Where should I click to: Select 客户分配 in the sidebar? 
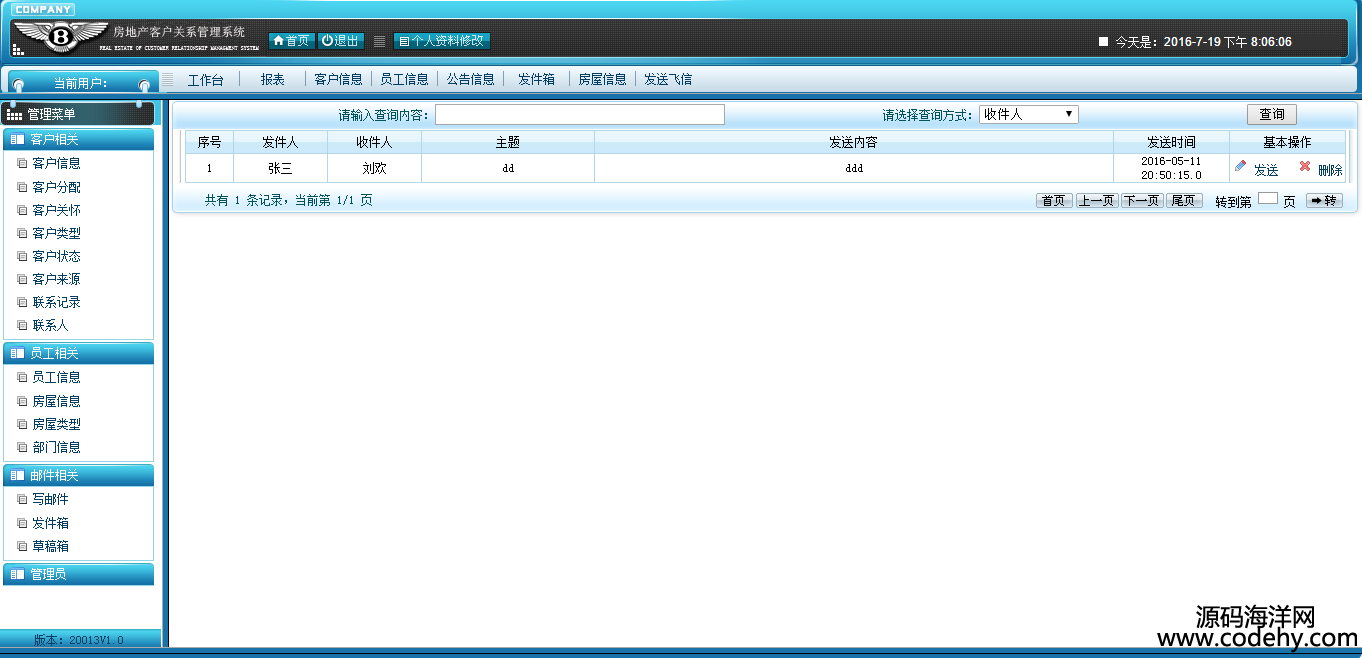point(56,187)
